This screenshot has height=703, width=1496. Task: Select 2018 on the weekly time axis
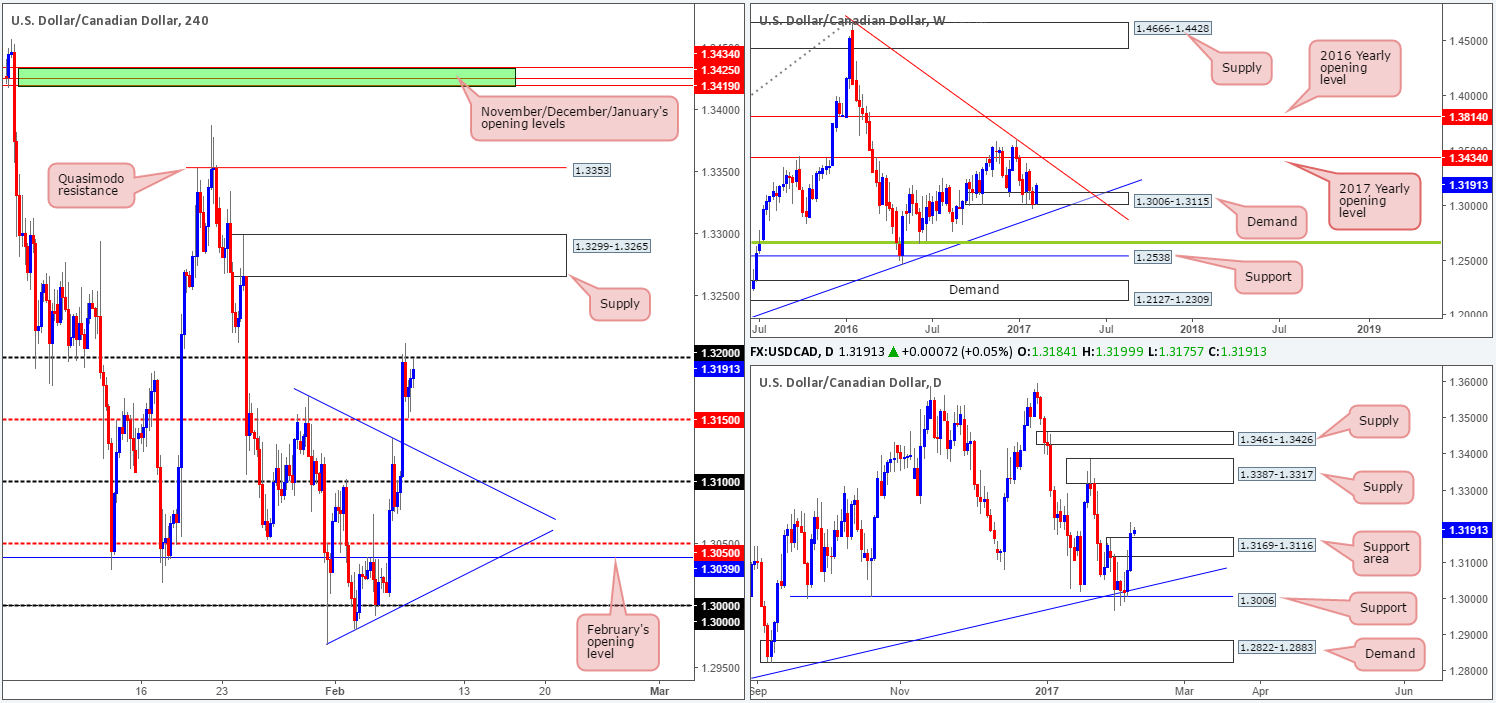1193,327
